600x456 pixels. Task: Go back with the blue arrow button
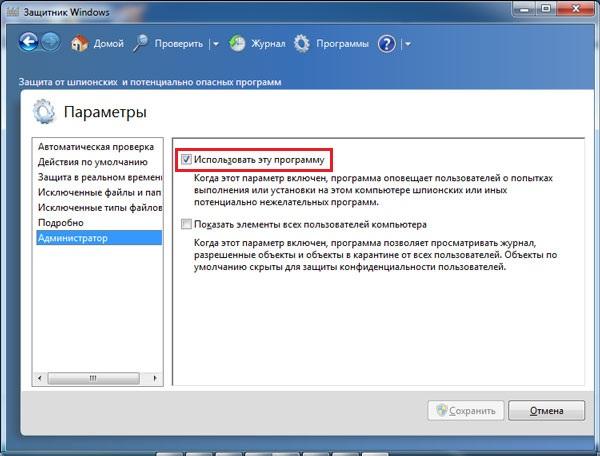click(x=28, y=42)
